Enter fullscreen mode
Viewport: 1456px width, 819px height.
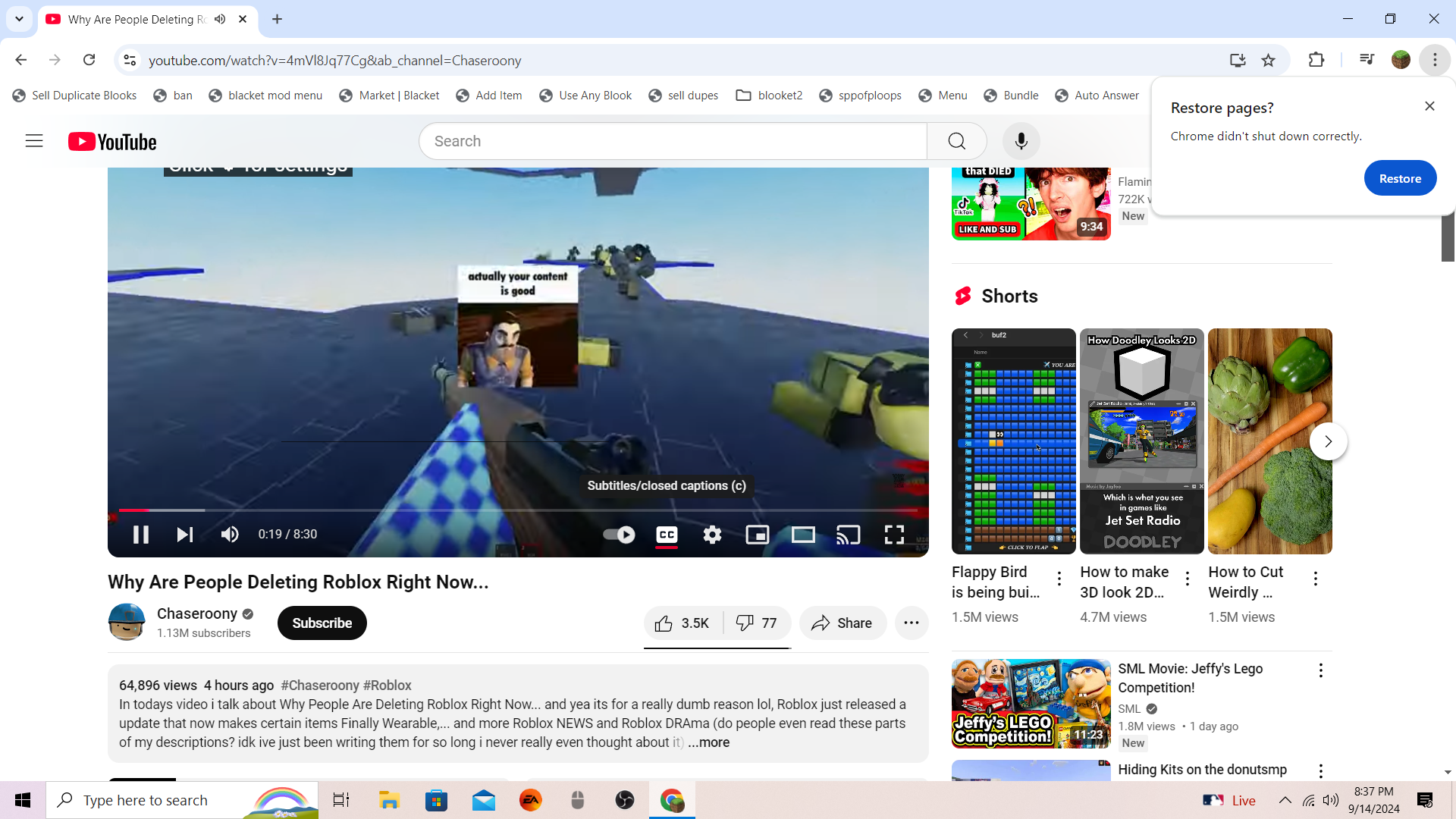pyautogui.click(x=894, y=535)
